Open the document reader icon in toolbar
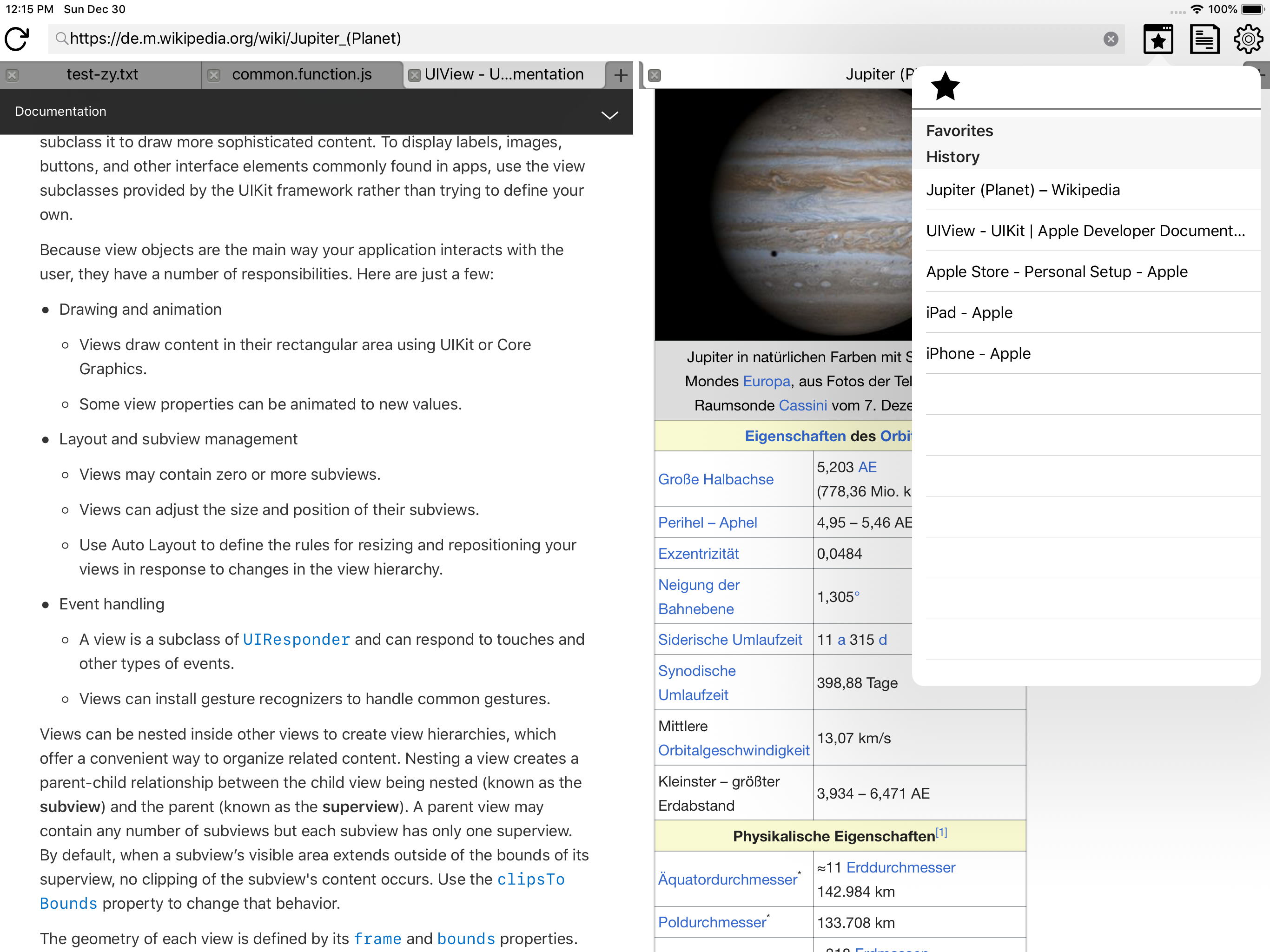The width and height of the screenshot is (1270, 952). (x=1204, y=39)
